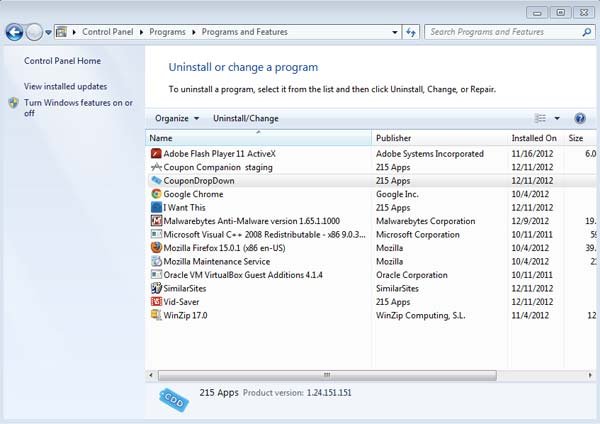This screenshot has height=424, width=600.
Task: Expand the arrow after Programs breadcrumb
Action: click(194, 33)
